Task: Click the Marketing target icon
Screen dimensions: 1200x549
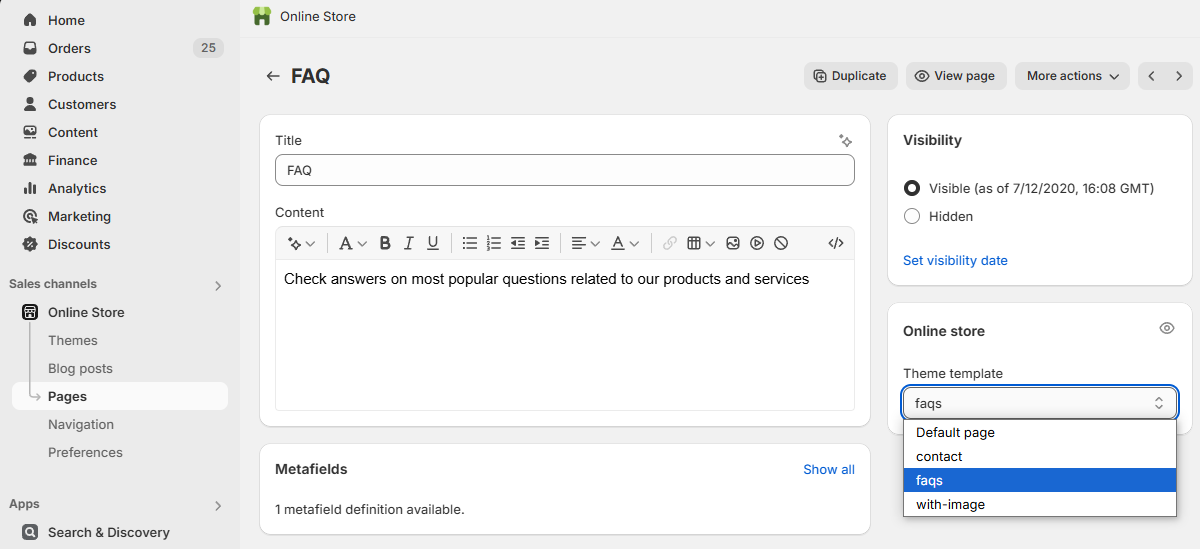Action: point(30,216)
